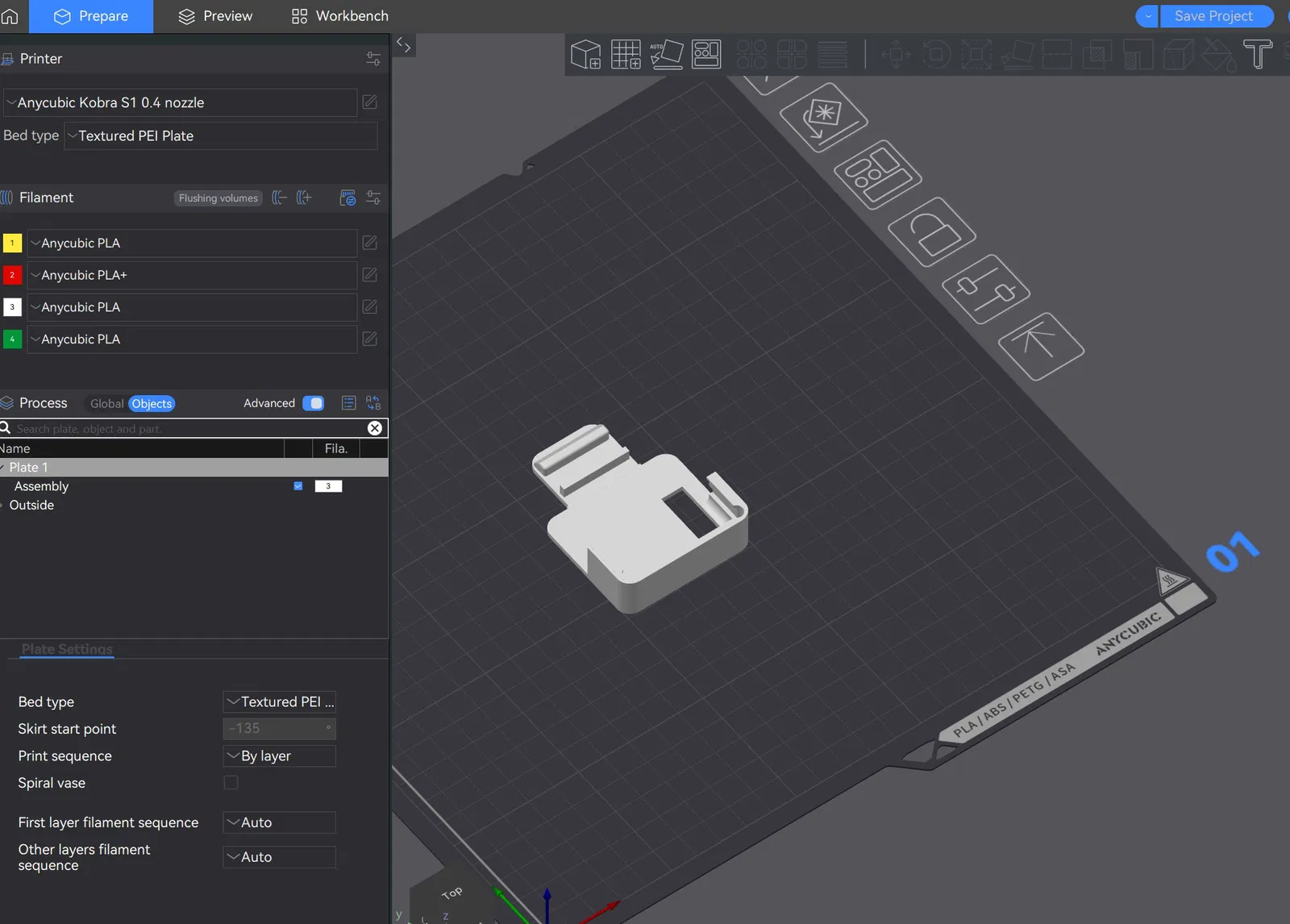Click the Add plate grid icon
This screenshot has height=924, width=1290.
[x=626, y=54]
